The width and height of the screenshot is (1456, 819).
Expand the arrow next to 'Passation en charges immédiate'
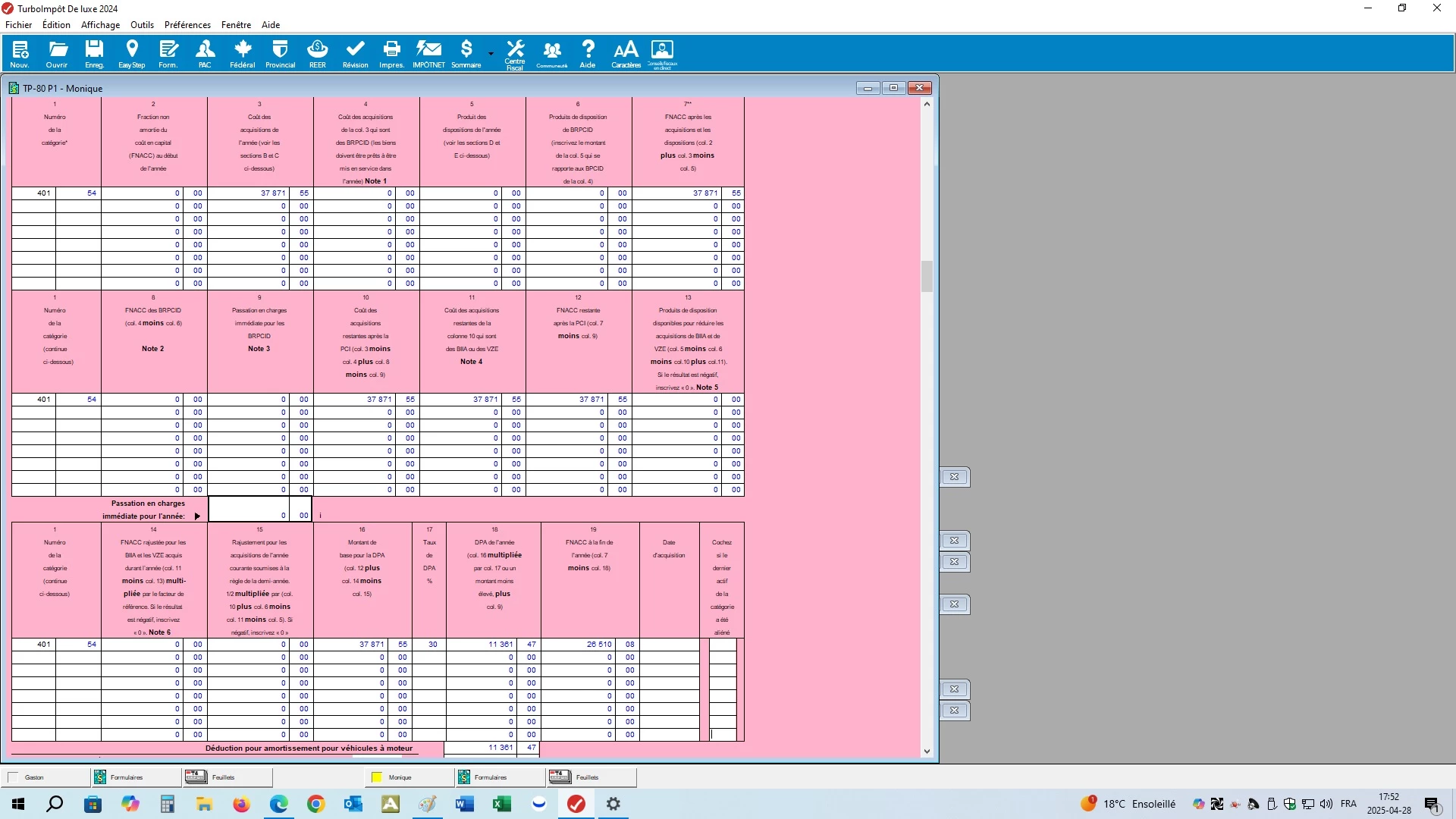tap(197, 516)
